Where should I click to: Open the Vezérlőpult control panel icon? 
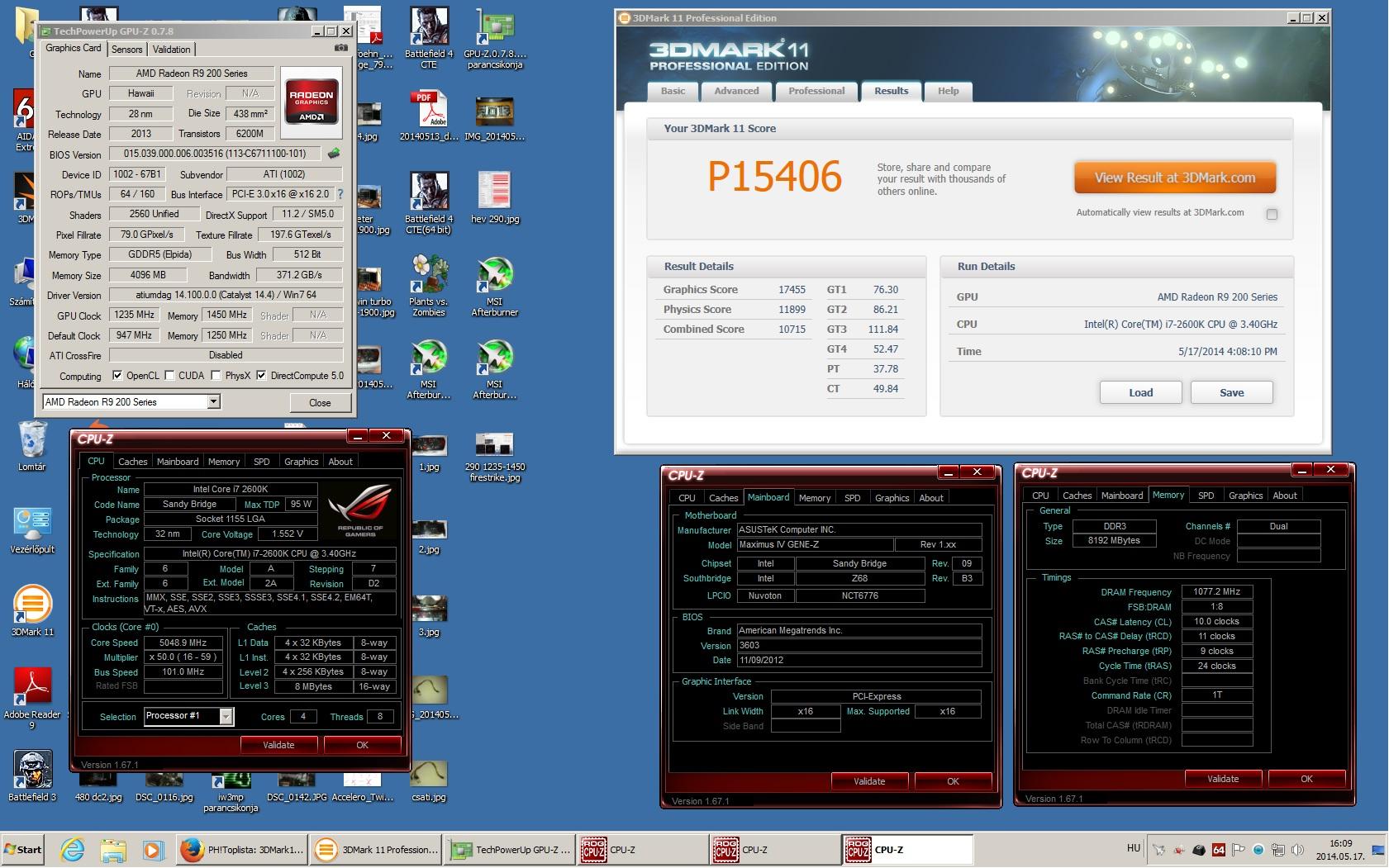[32, 529]
